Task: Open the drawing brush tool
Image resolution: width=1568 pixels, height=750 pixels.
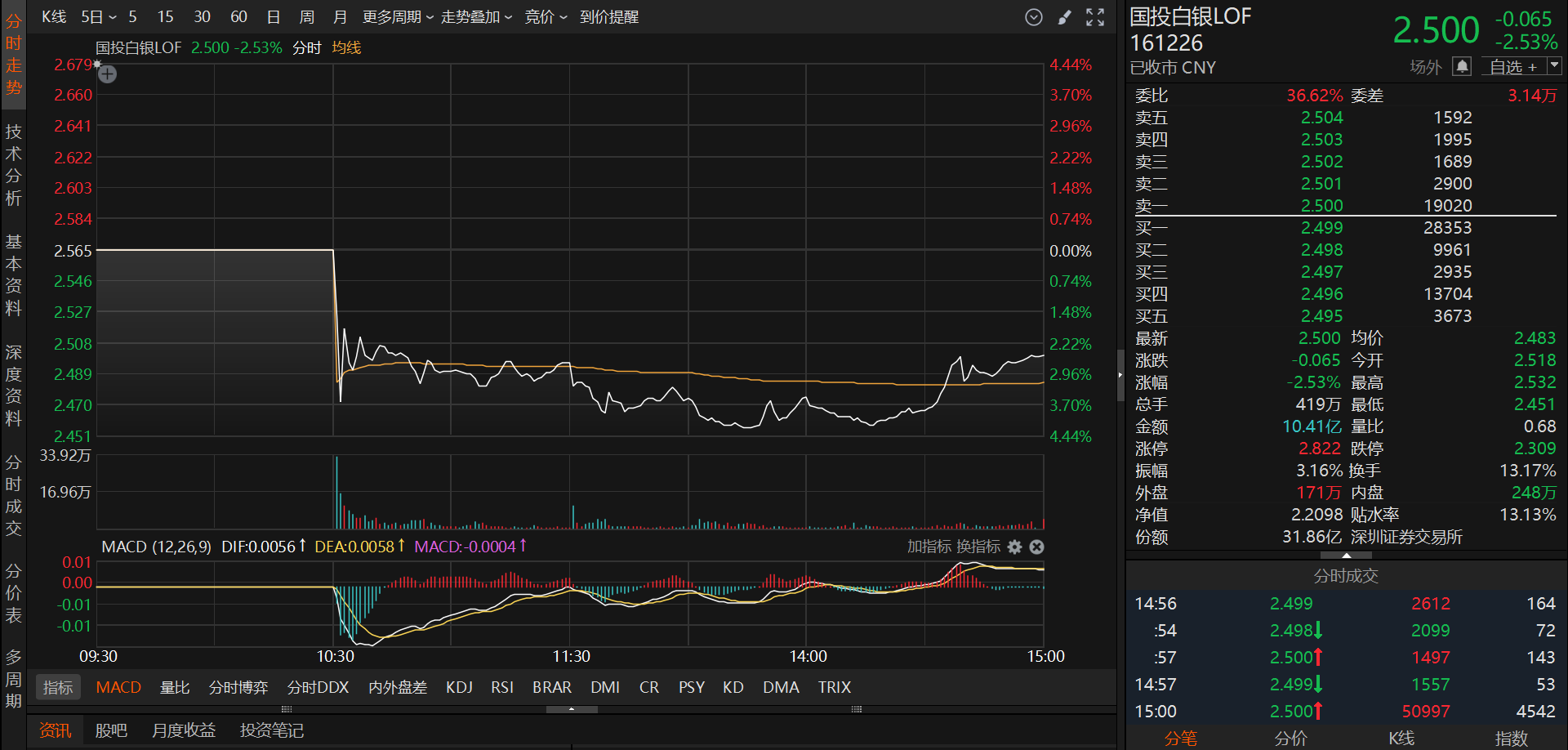Action: tap(1064, 17)
